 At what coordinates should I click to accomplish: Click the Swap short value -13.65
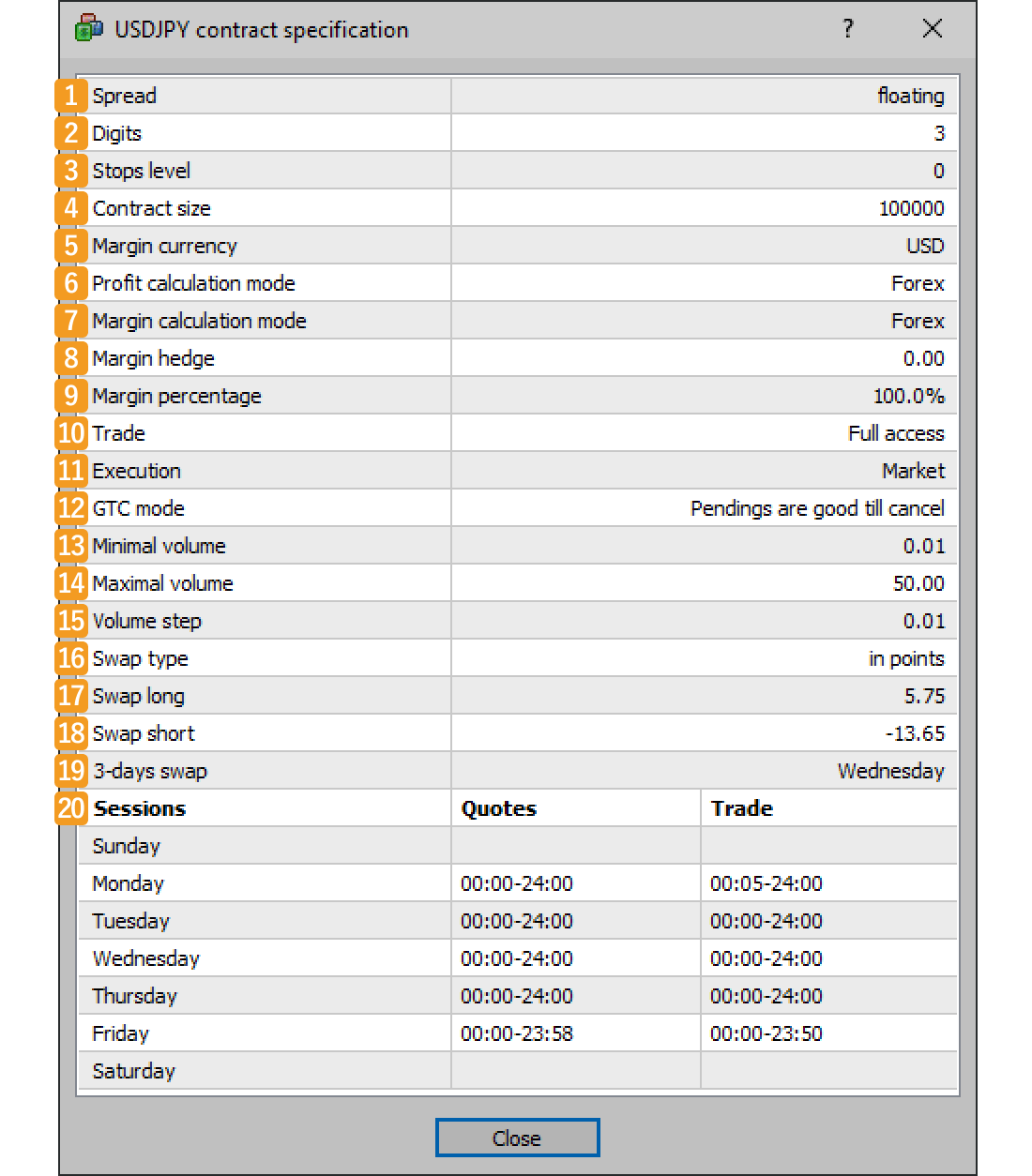[915, 733]
